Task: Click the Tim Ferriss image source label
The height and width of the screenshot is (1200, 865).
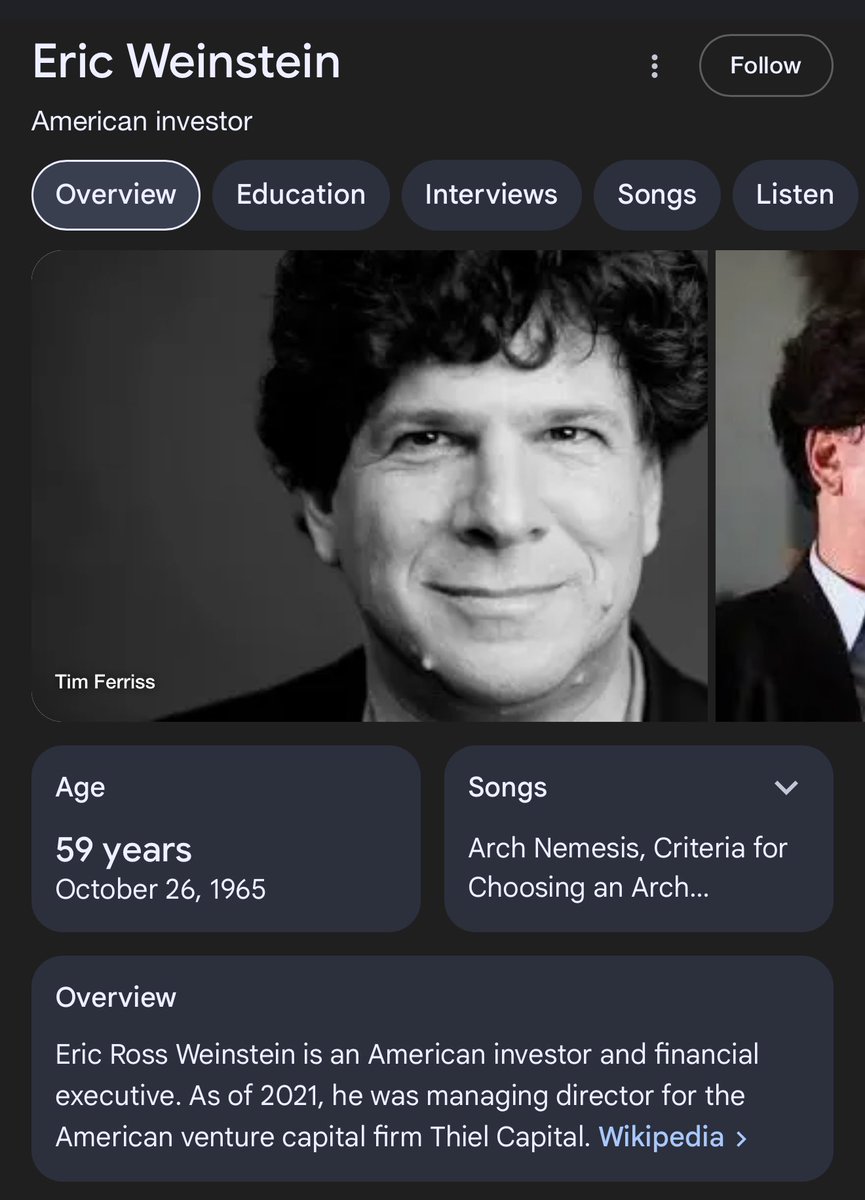Action: (x=105, y=682)
